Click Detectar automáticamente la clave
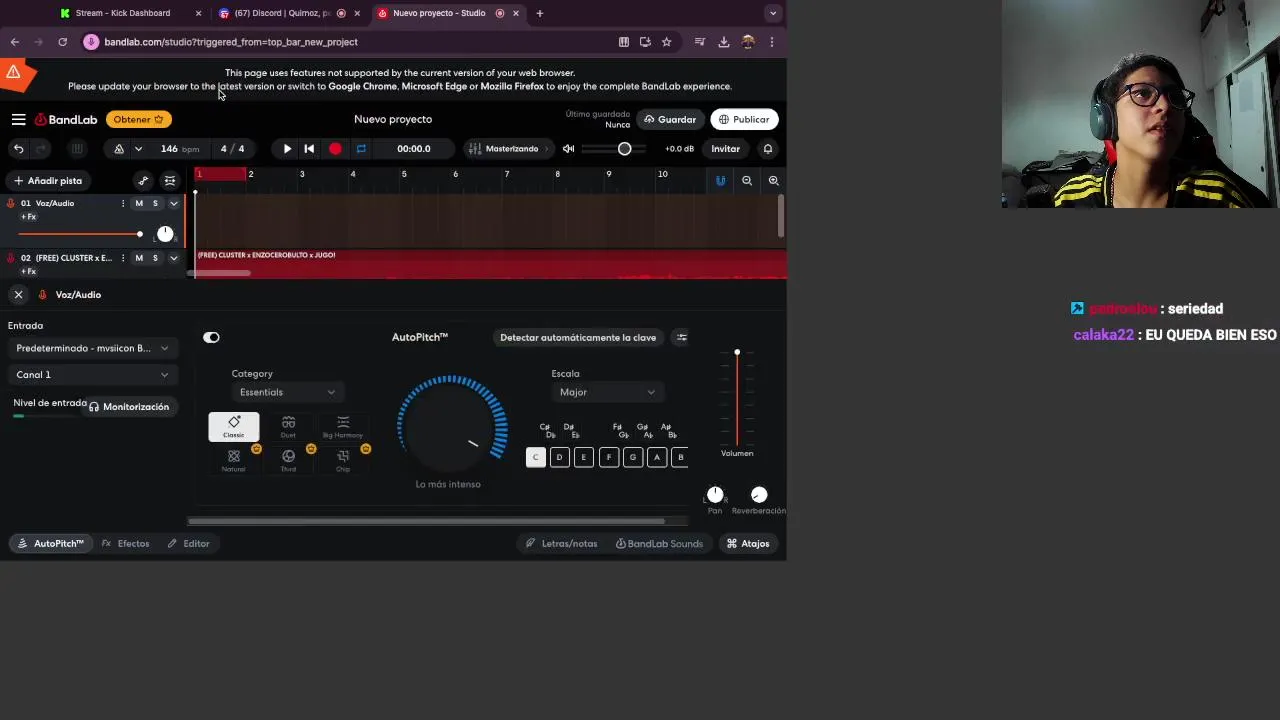The width and height of the screenshot is (1280, 720). pyautogui.click(x=578, y=338)
